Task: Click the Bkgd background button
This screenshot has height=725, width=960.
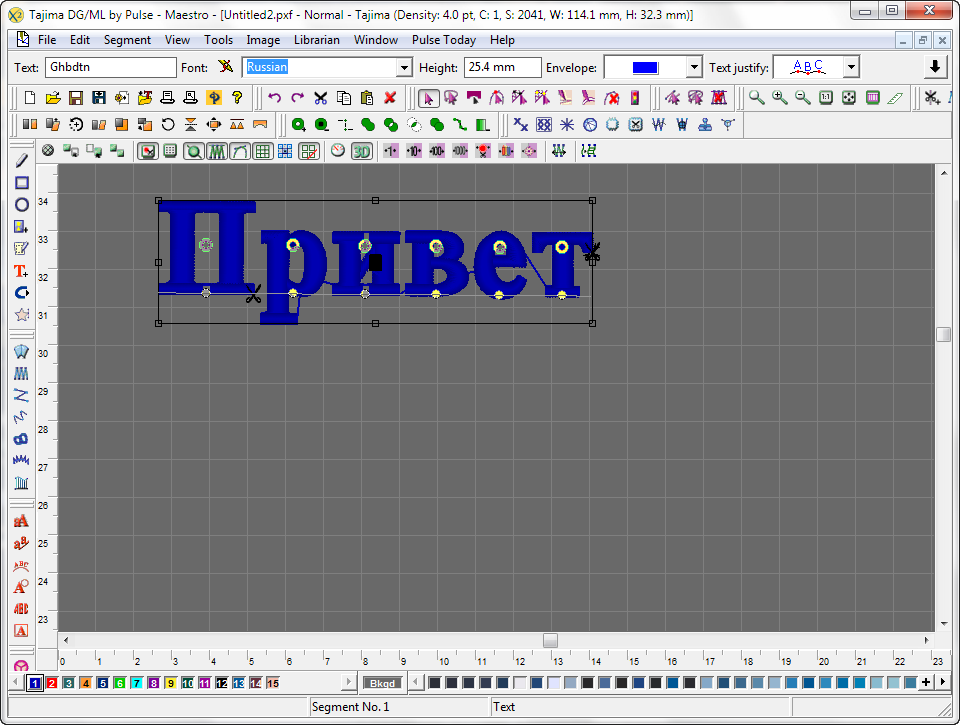Action: [381, 683]
